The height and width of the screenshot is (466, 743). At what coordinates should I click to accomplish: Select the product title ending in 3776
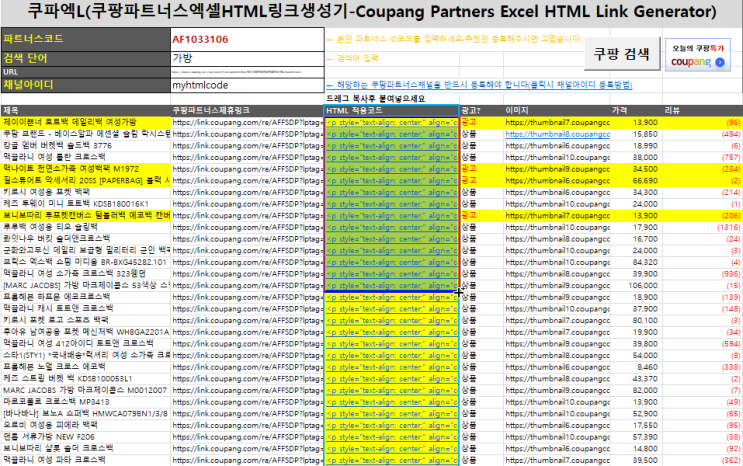pos(58,146)
